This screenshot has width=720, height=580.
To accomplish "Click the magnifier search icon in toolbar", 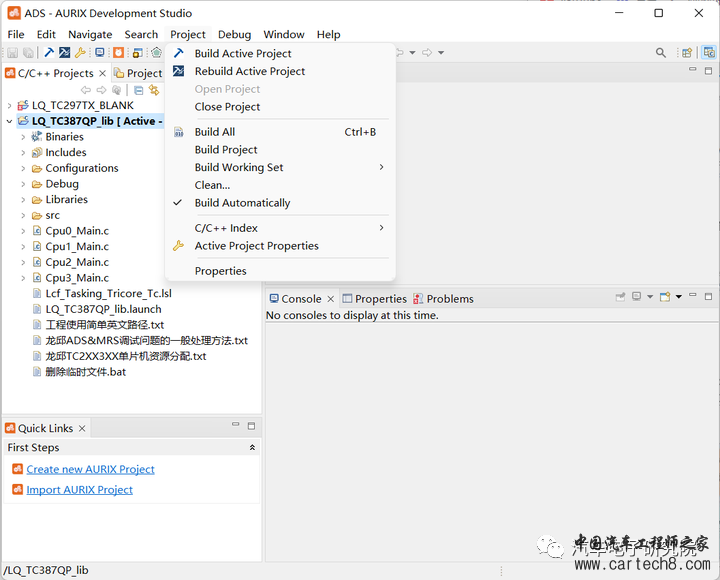I will 660,53.
